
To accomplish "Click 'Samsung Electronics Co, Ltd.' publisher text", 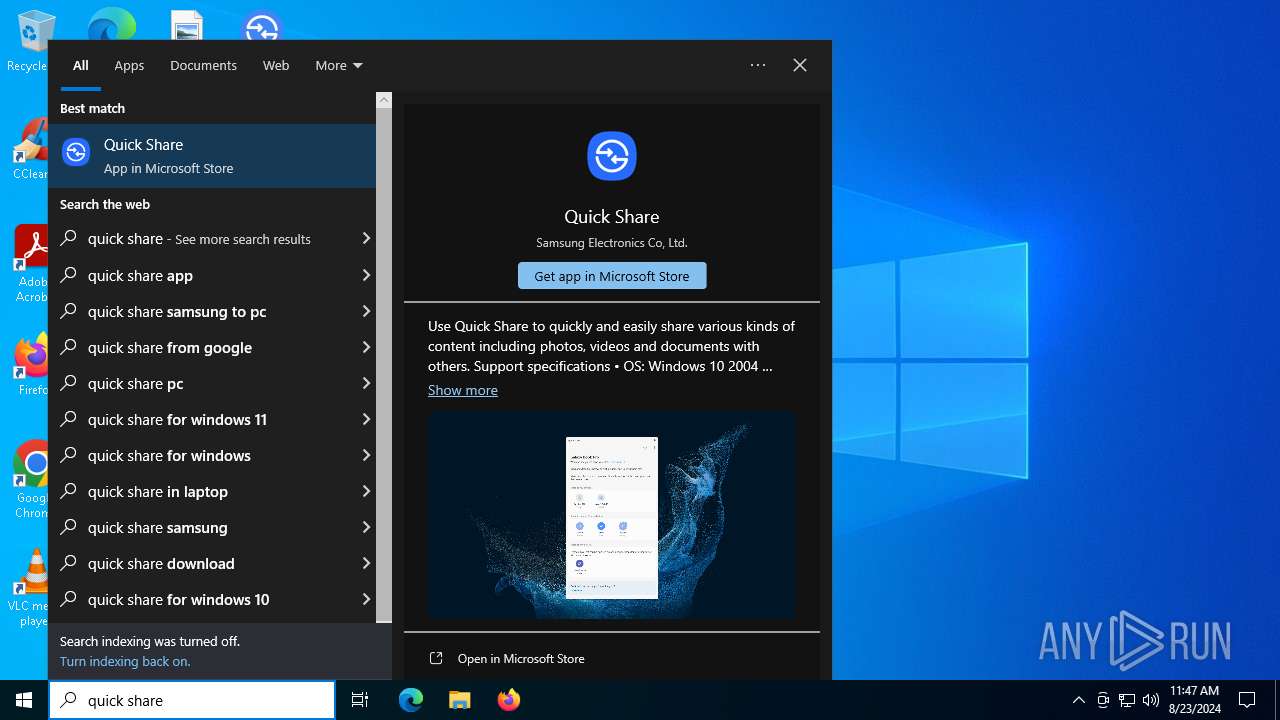I will click(612, 243).
